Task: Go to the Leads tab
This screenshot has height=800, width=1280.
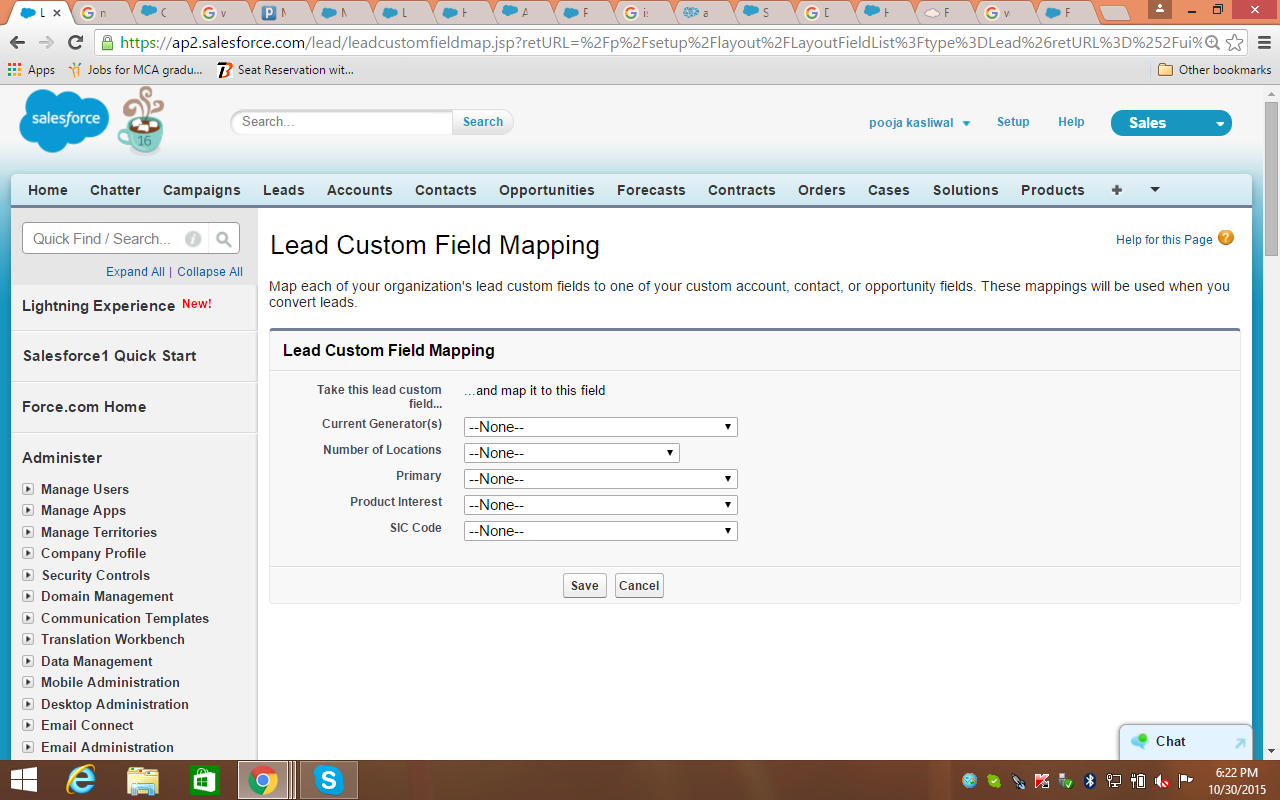Action: 284,190
